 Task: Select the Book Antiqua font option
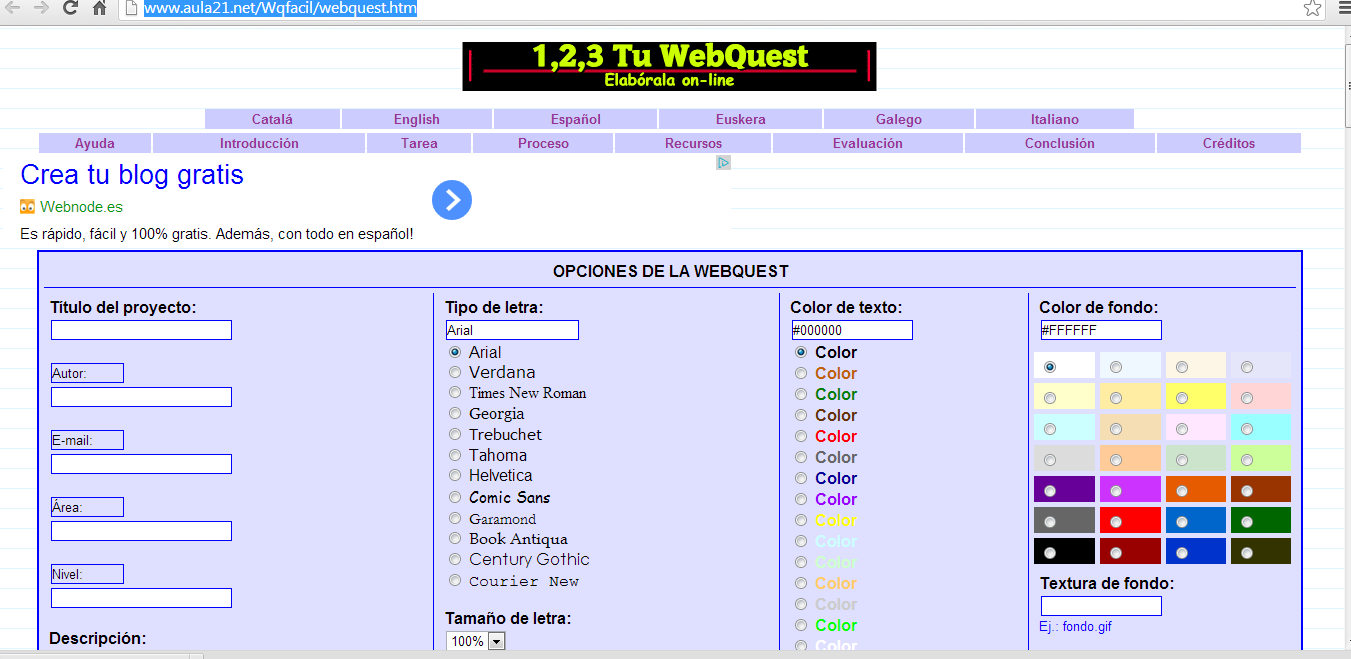(x=455, y=539)
